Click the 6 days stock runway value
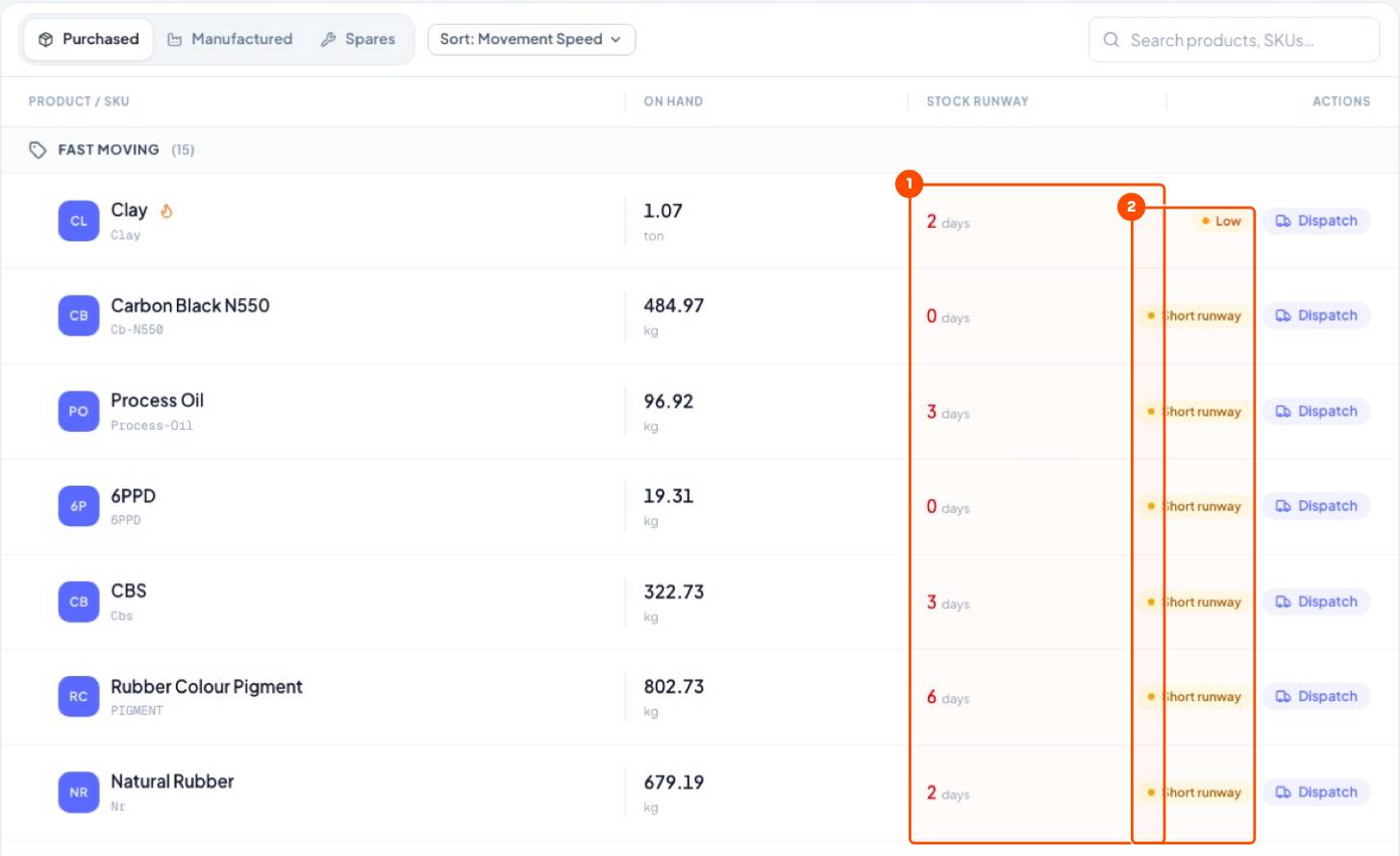The width and height of the screenshot is (1400, 856). [x=948, y=697]
